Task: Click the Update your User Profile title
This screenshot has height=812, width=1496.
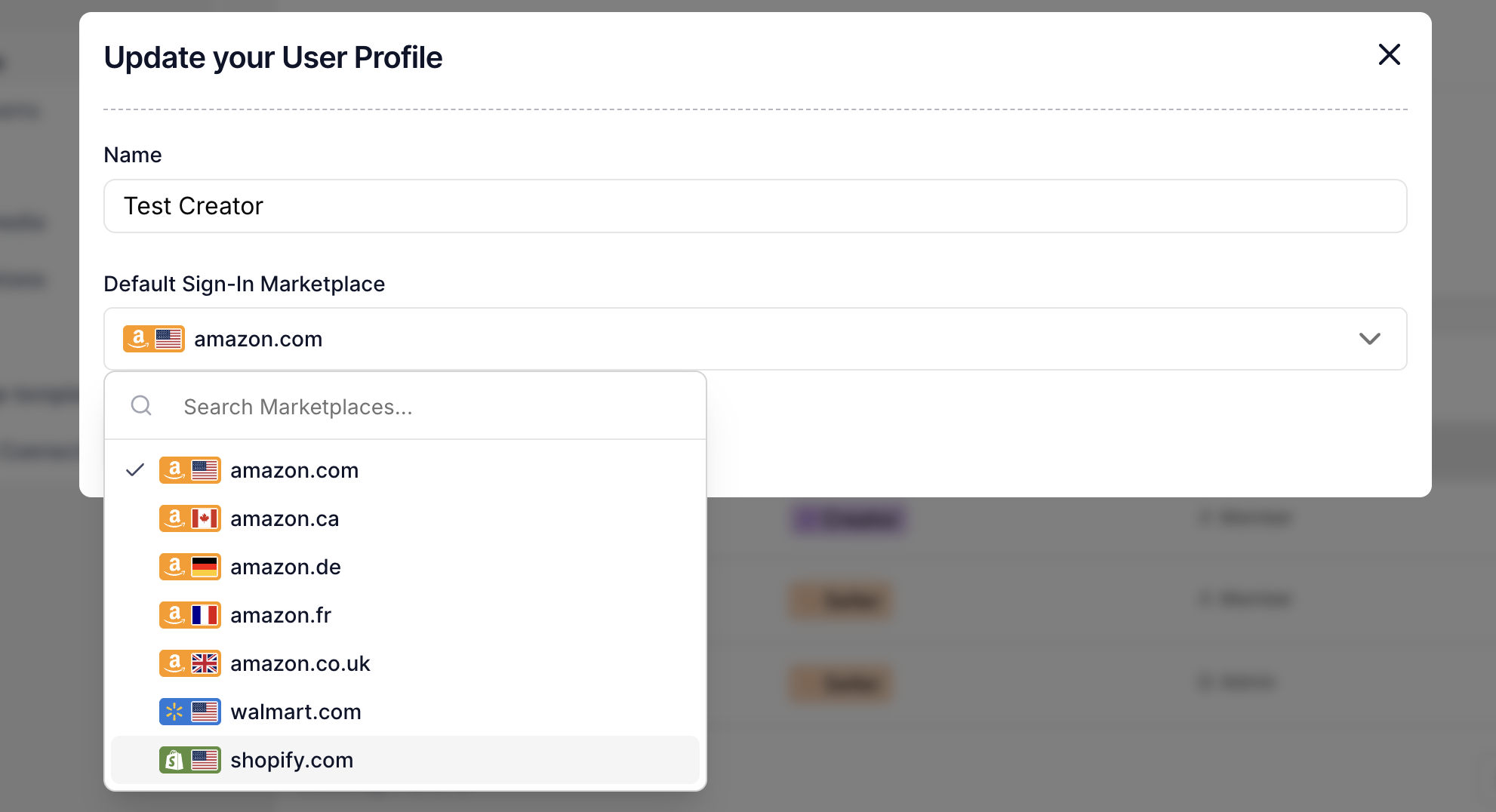Action: click(274, 57)
